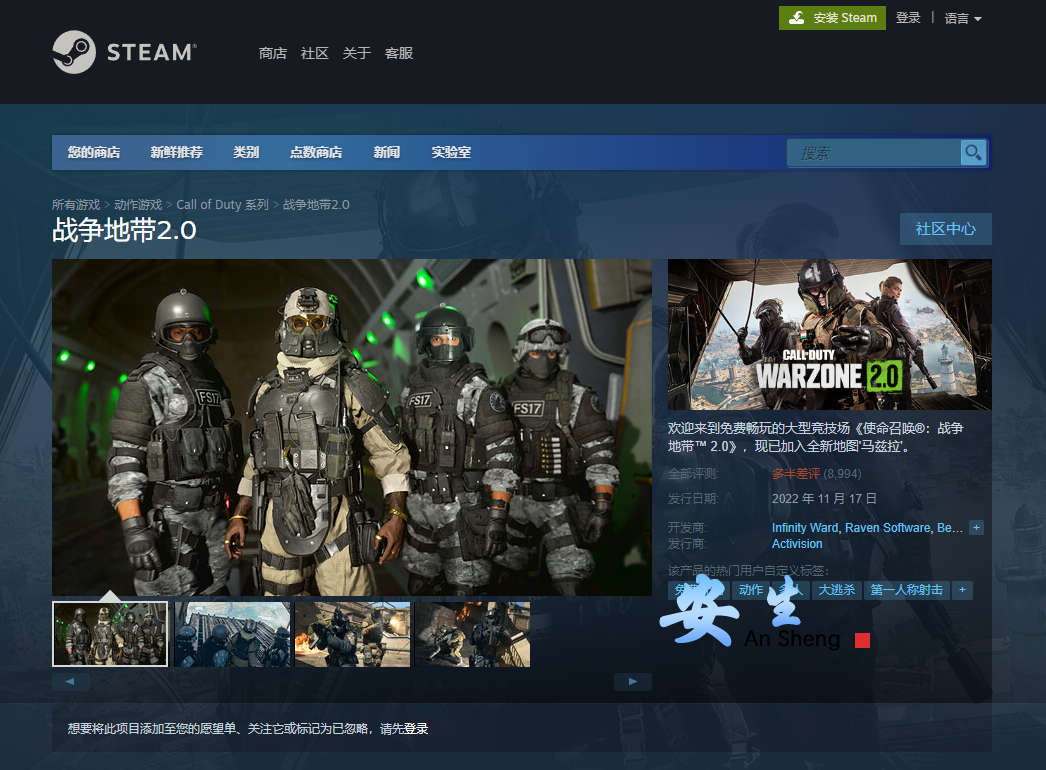Screen dimensions: 1046x770
Task: Click the 大逃杀 tag
Action: click(x=837, y=590)
